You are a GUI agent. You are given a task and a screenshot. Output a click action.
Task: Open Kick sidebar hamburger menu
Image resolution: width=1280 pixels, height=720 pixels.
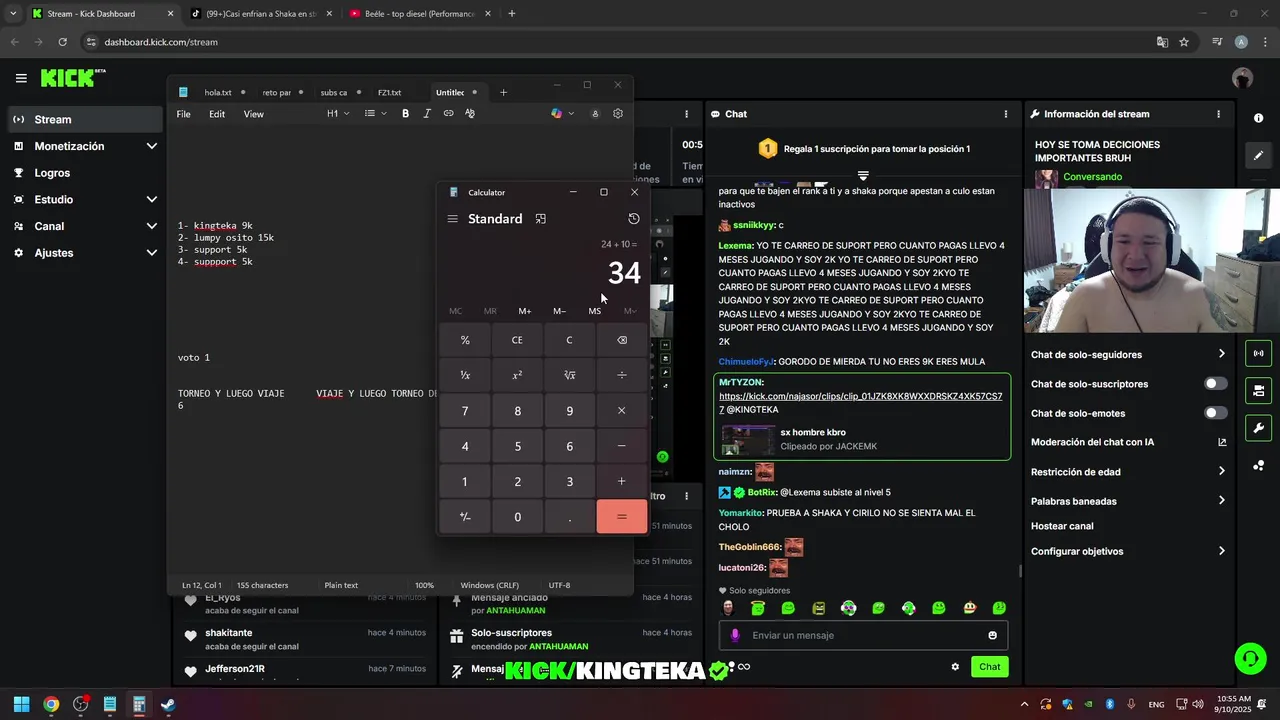pyautogui.click(x=21, y=78)
